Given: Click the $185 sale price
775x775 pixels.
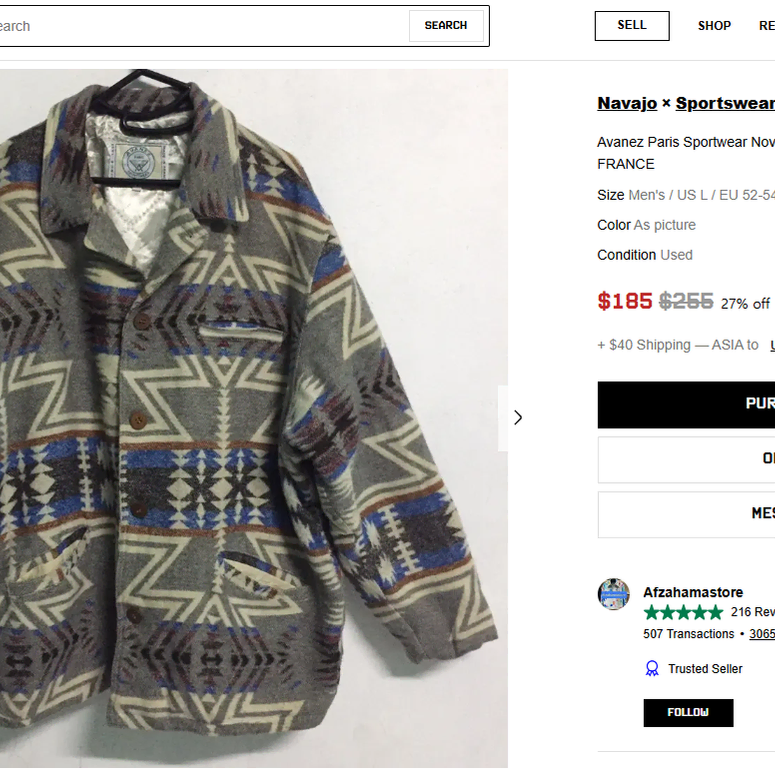Looking at the screenshot, I should (625, 301).
